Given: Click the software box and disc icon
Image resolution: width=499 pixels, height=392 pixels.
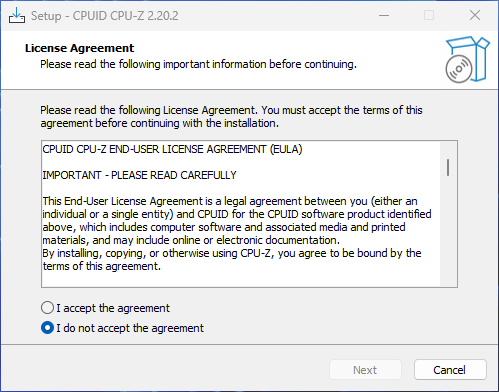Looking at the screenshot, I should [467, 60].
